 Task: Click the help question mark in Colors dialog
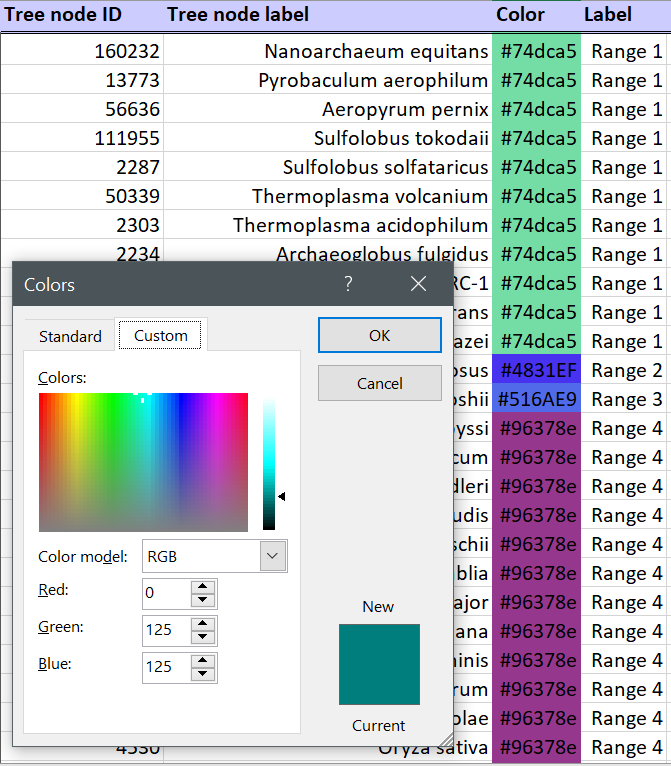tap(348, 283)
